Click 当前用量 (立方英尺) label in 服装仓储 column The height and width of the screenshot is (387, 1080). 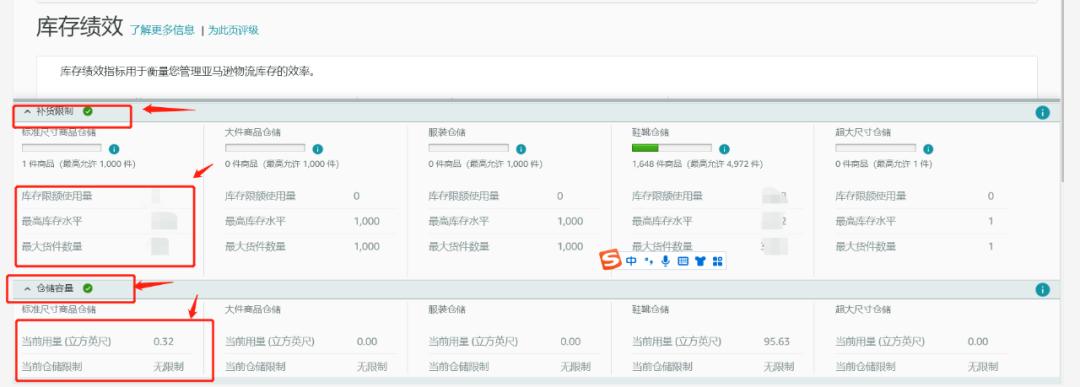(x=473, y=342)
